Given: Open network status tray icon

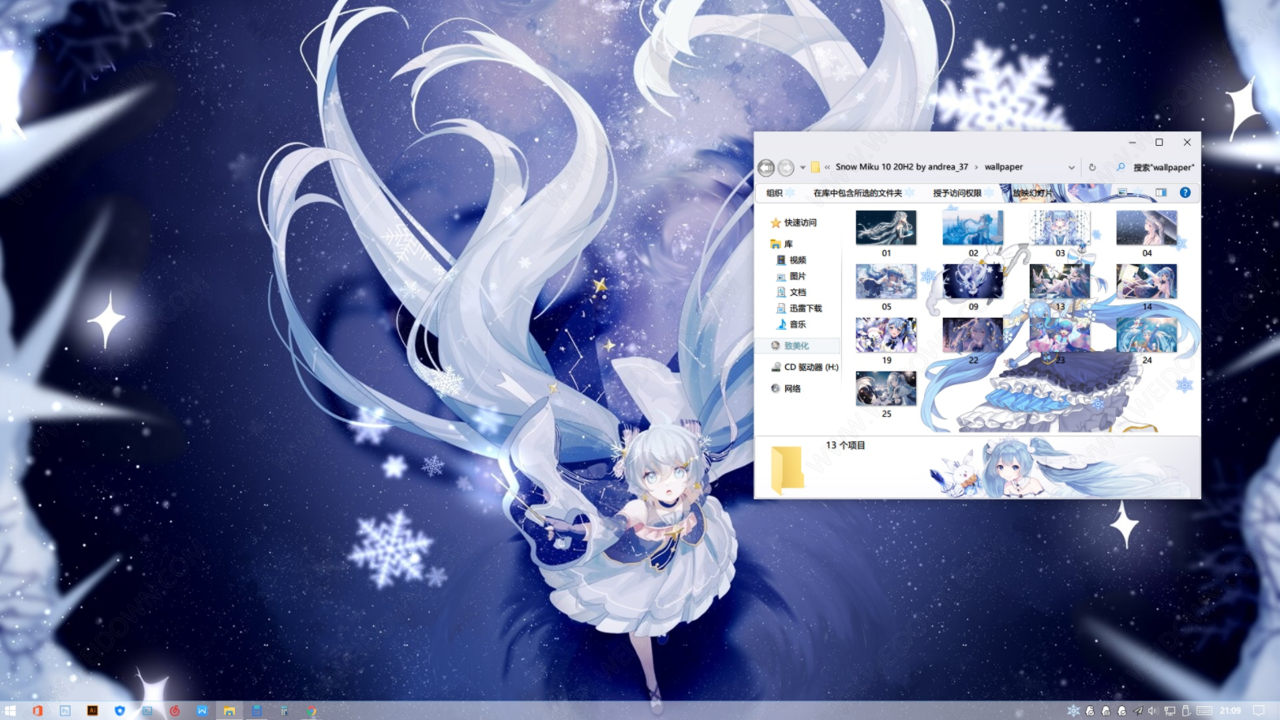Looking at the screenshot, I should [1170, 711].
